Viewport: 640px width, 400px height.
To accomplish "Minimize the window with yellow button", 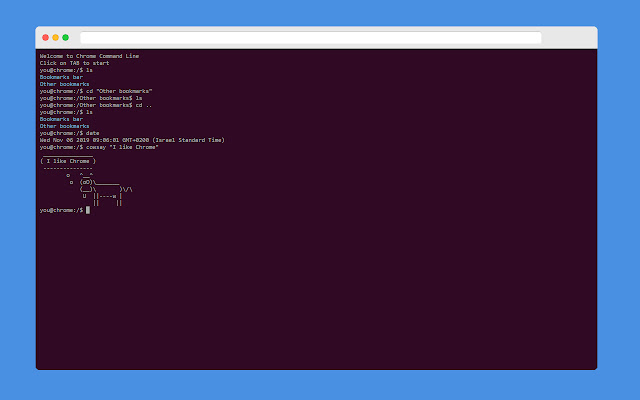I will pos(56,38).
